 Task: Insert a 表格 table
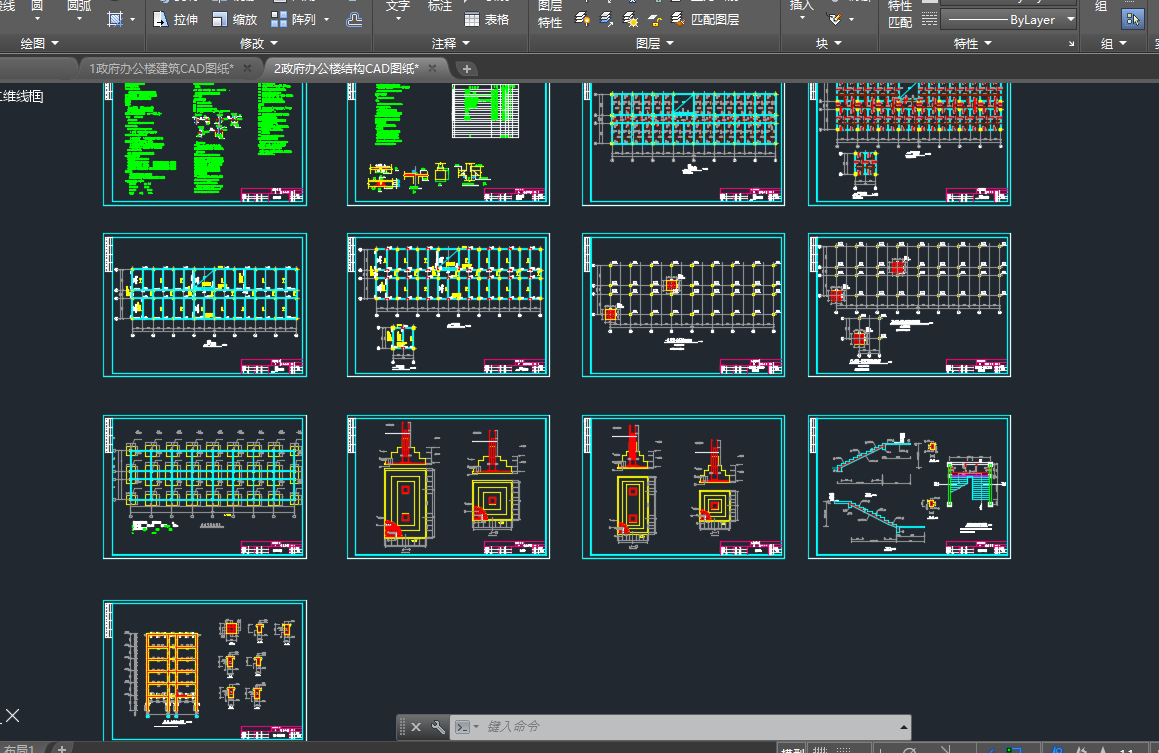[486, 19]
